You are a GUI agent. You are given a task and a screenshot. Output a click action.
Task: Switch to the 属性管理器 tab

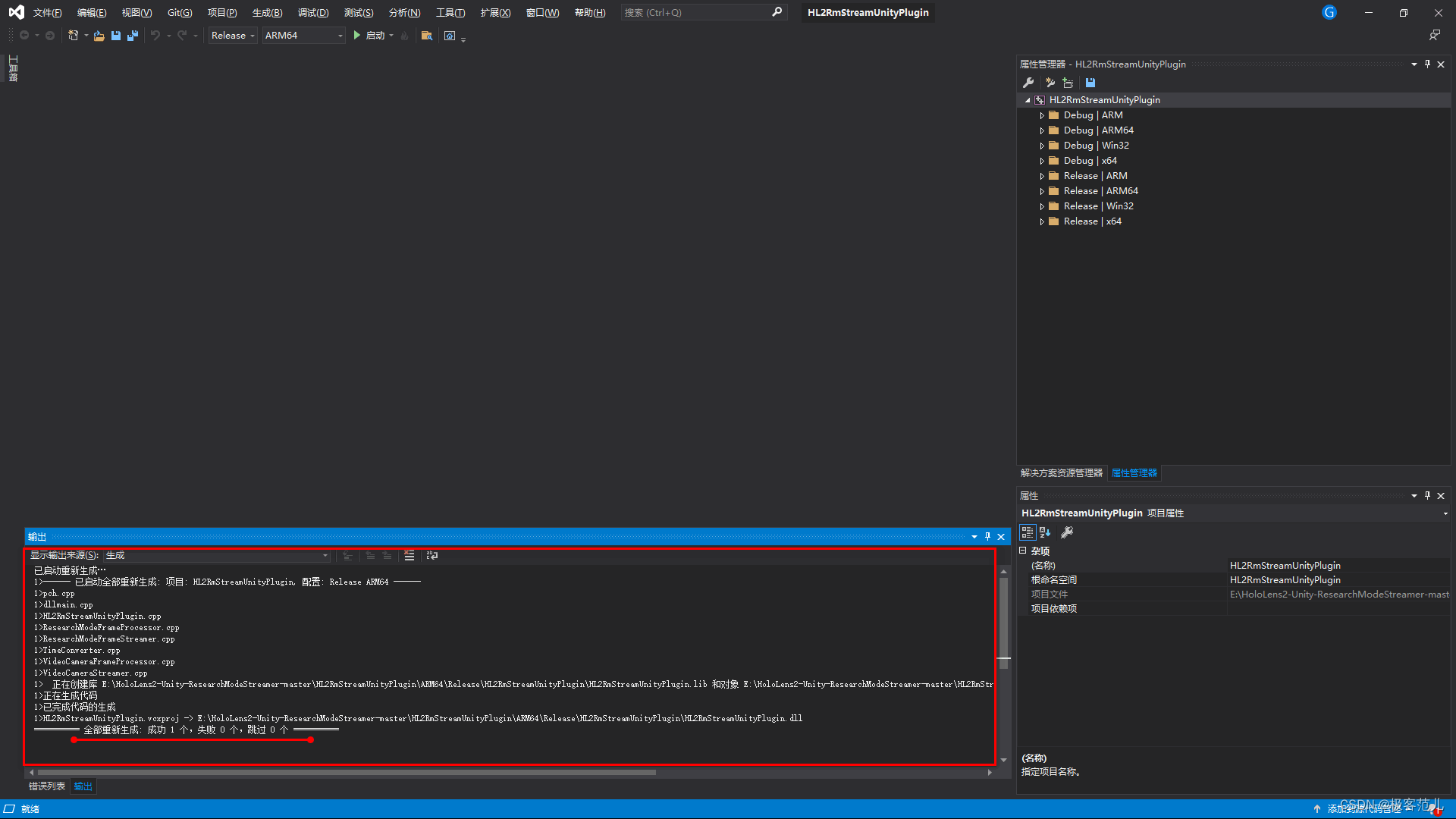click(x=1134, y=473)
